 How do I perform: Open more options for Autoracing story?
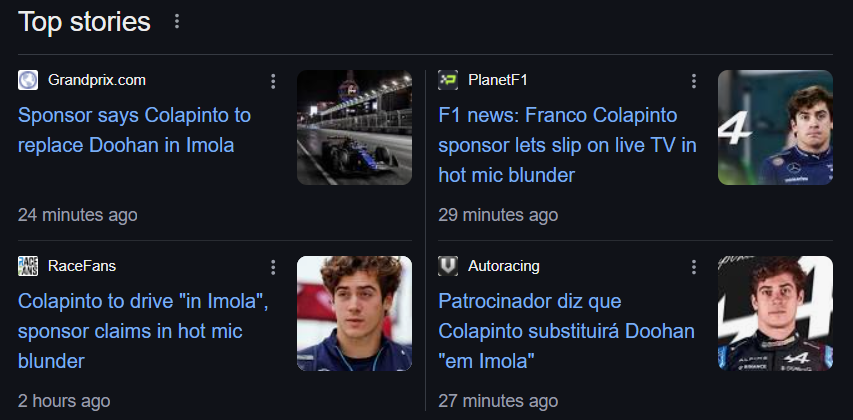693,267
